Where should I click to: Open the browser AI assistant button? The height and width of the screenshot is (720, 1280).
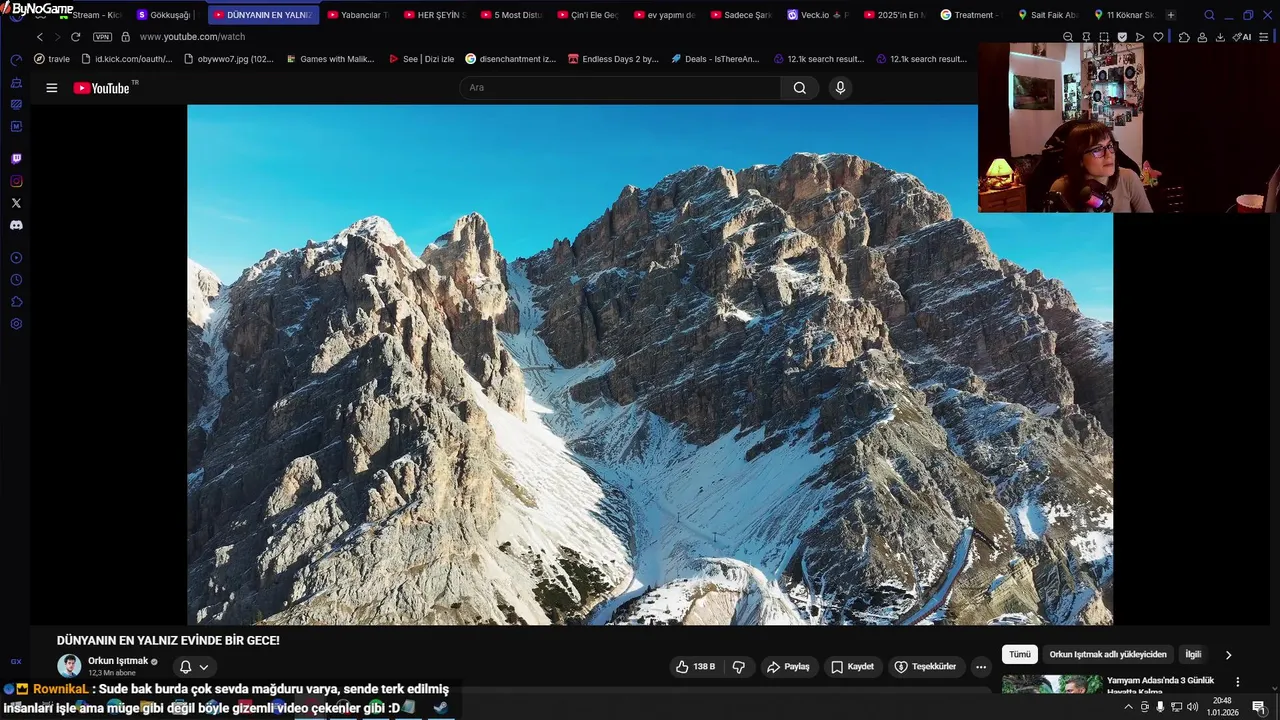pyautogui.click(x=1242, y=37)
